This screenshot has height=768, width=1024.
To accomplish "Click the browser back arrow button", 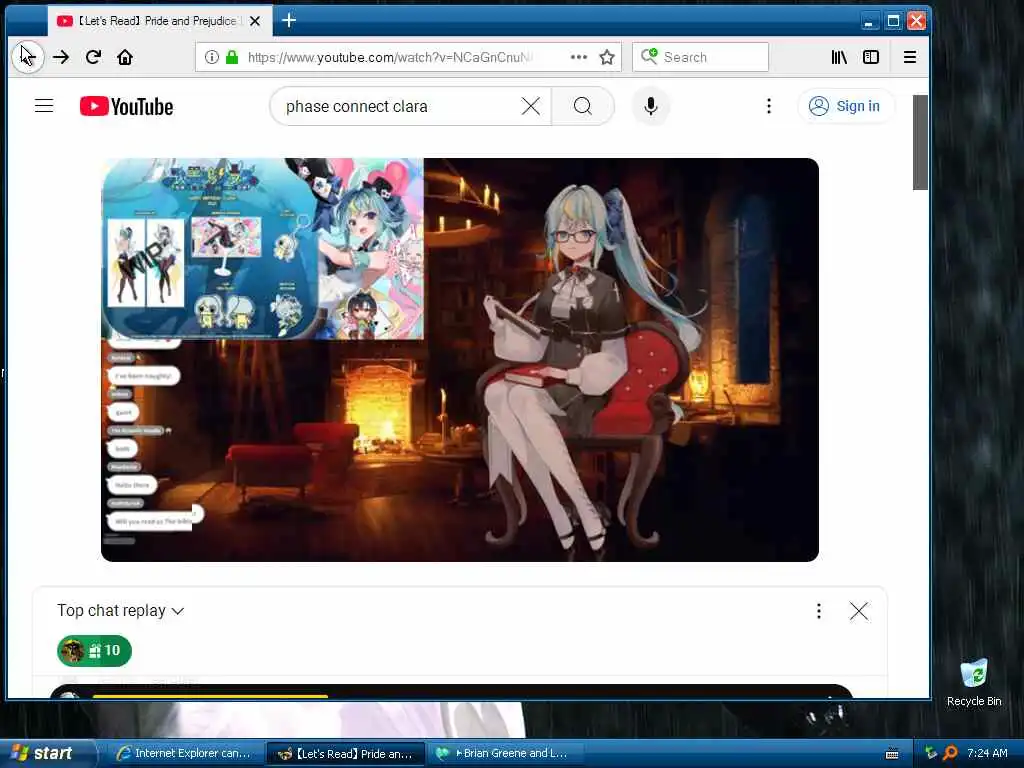I will pyautogui.click(x=27, y=57).
